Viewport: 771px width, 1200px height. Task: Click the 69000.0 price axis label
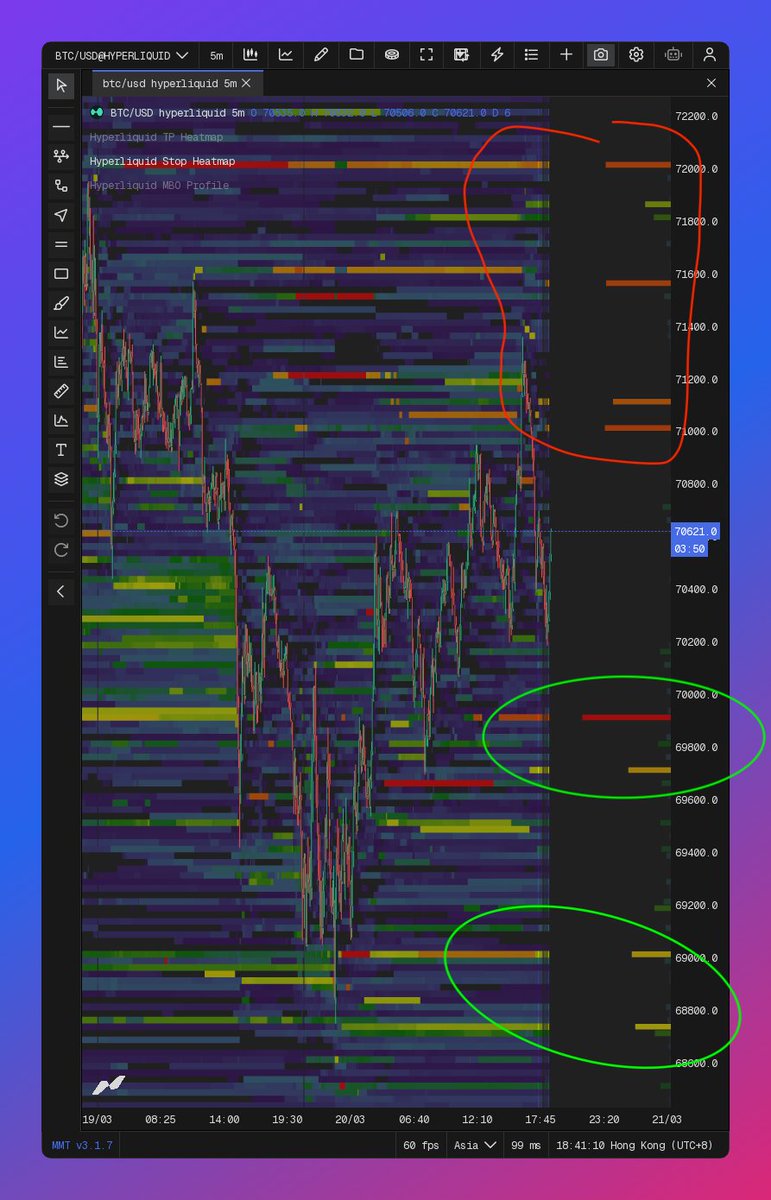(x=696, y=958)
